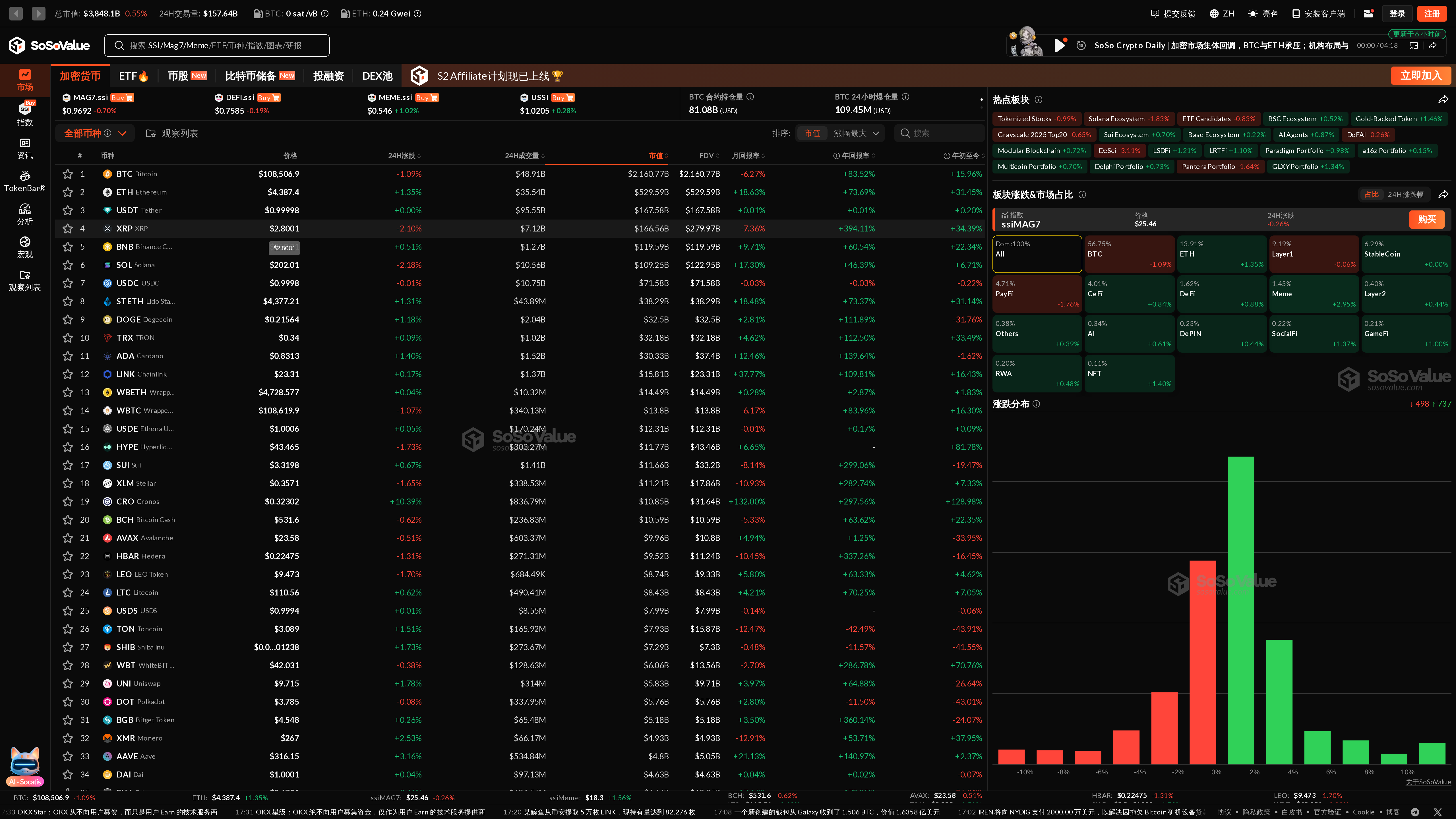Add ETH Ethereum to watchlist star
The height and width of the screenshot is (819, 1456).
(68, 192)
